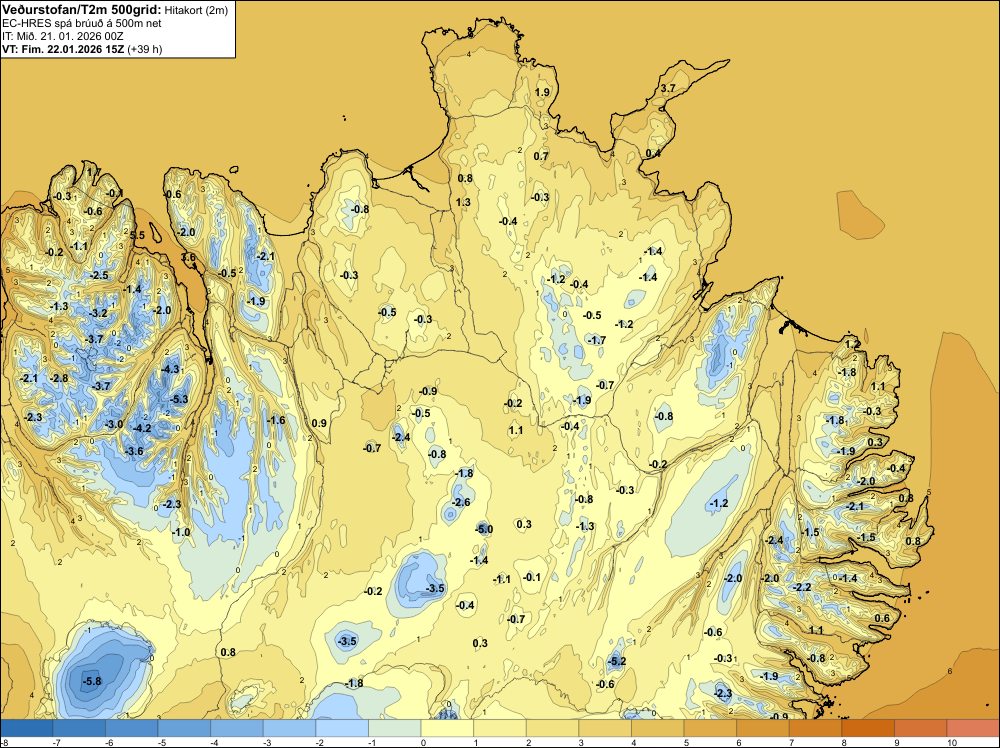Click the darkest blue legend swatch between -8 and -7
1000x748 pixels.
coord(27,728)
